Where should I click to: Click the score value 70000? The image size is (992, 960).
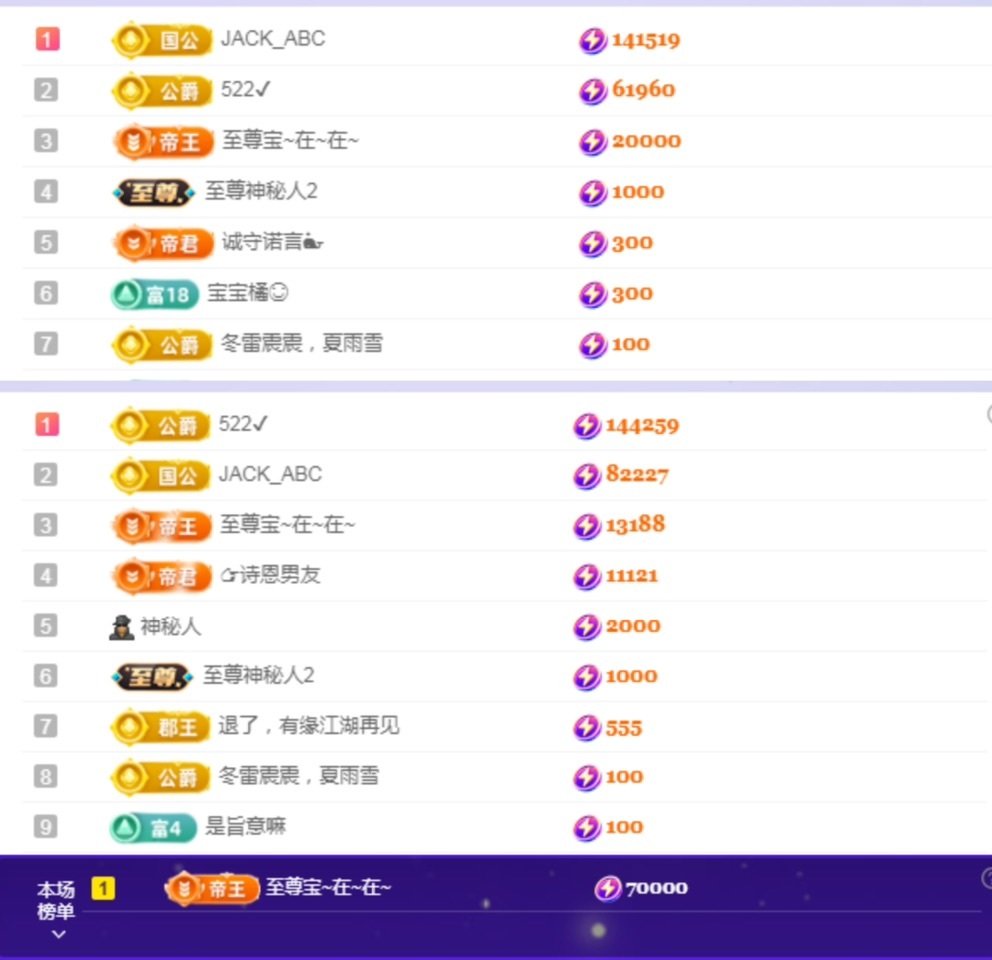tap(657, 888)
